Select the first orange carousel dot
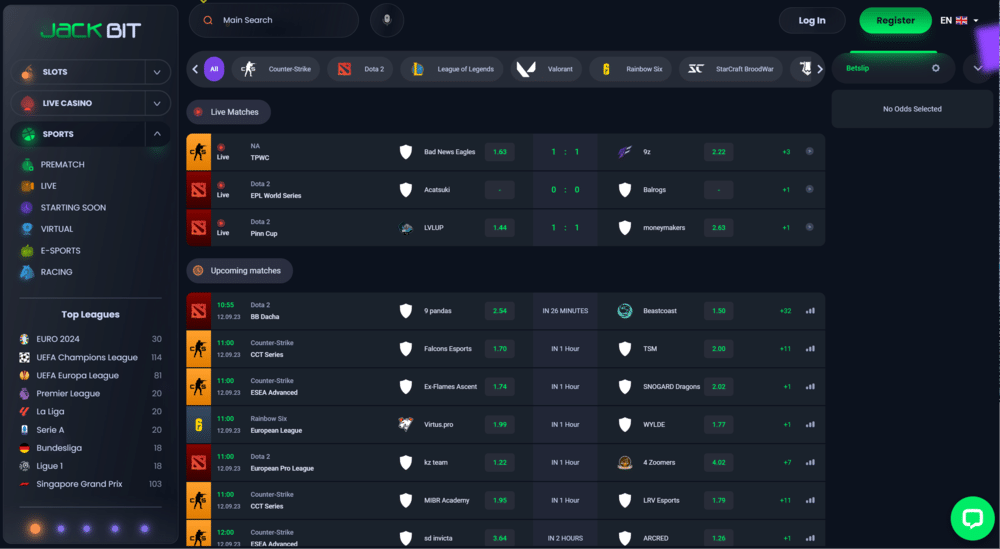Viewport: 1000px width, 549px height. [x=35, y=529]
